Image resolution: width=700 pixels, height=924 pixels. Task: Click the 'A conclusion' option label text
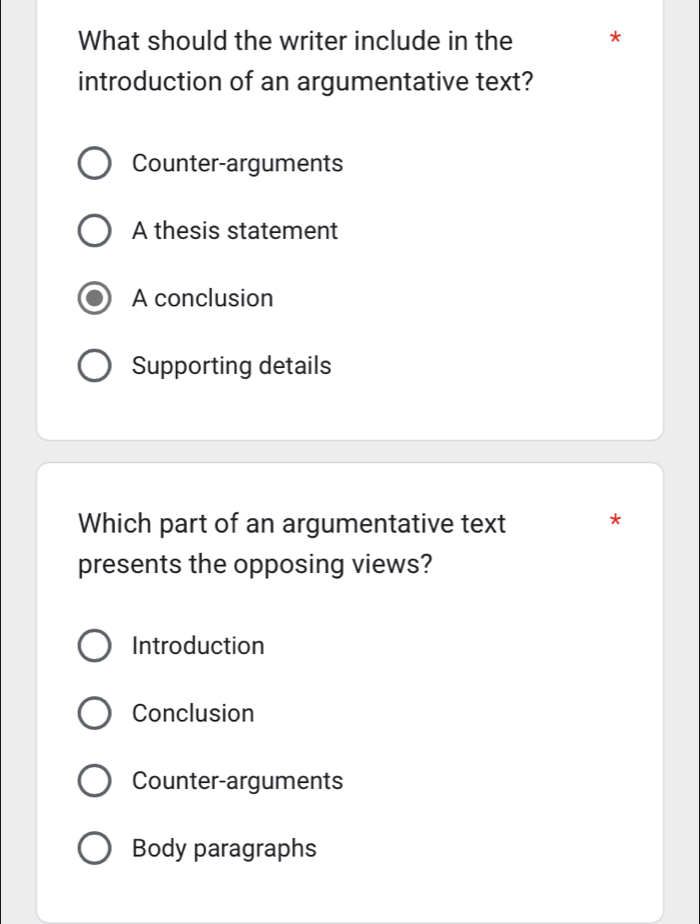tap(202, 298)
